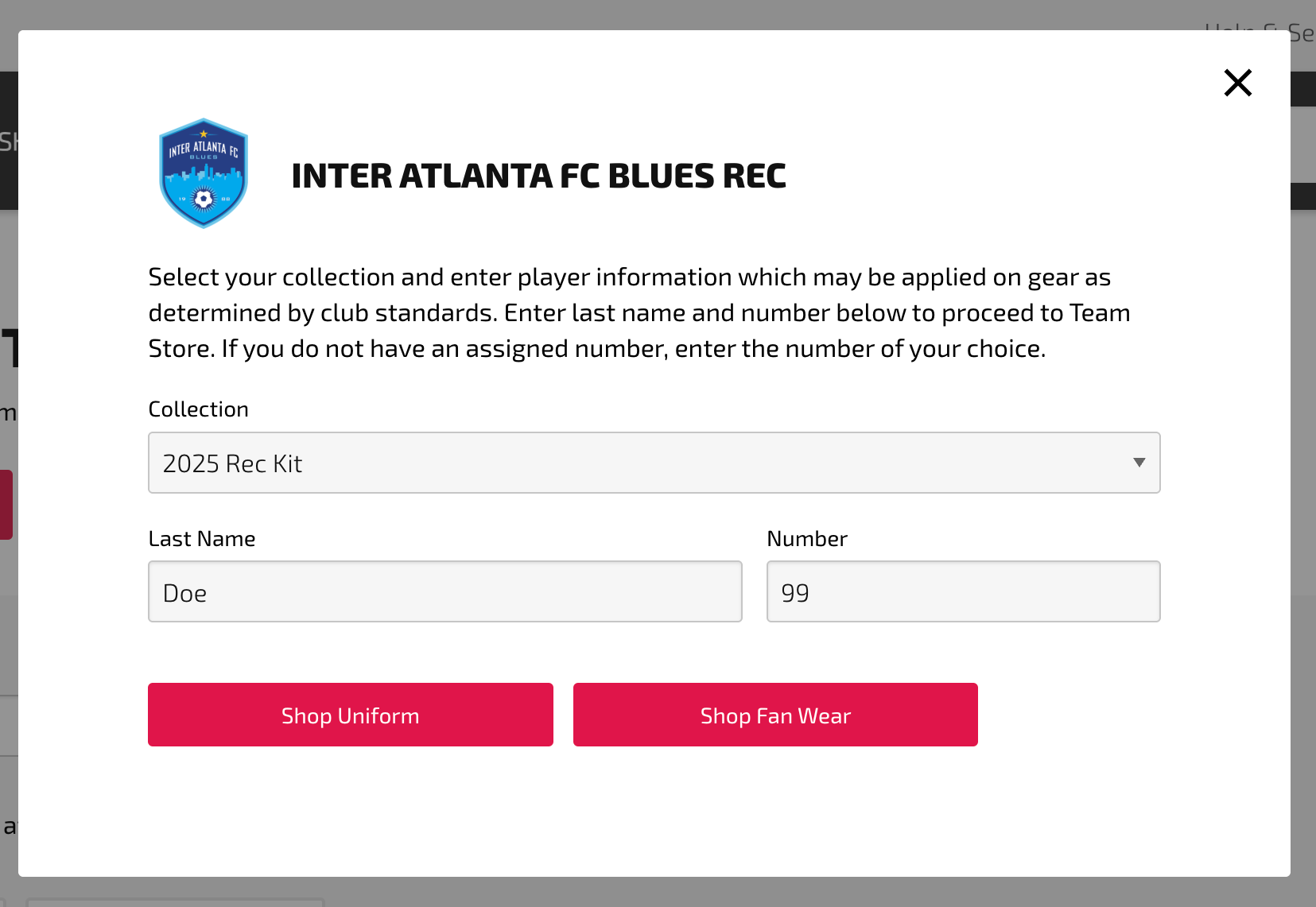Click the Inter Atlanta FC Blues crest logo

click(x=204, y=173)
